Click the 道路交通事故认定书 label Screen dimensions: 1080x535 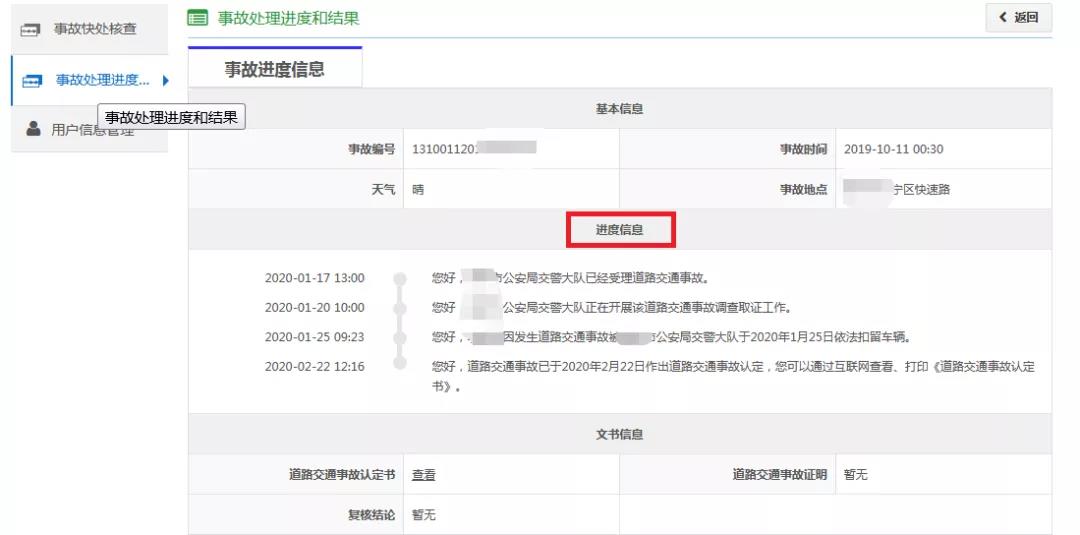click(342, 475)
